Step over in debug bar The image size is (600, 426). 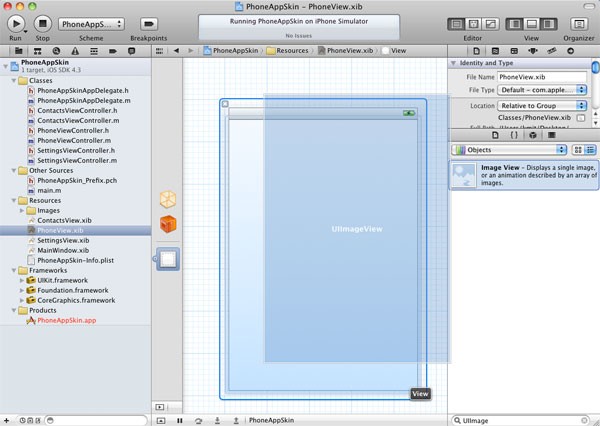click(x=198, y=420)
